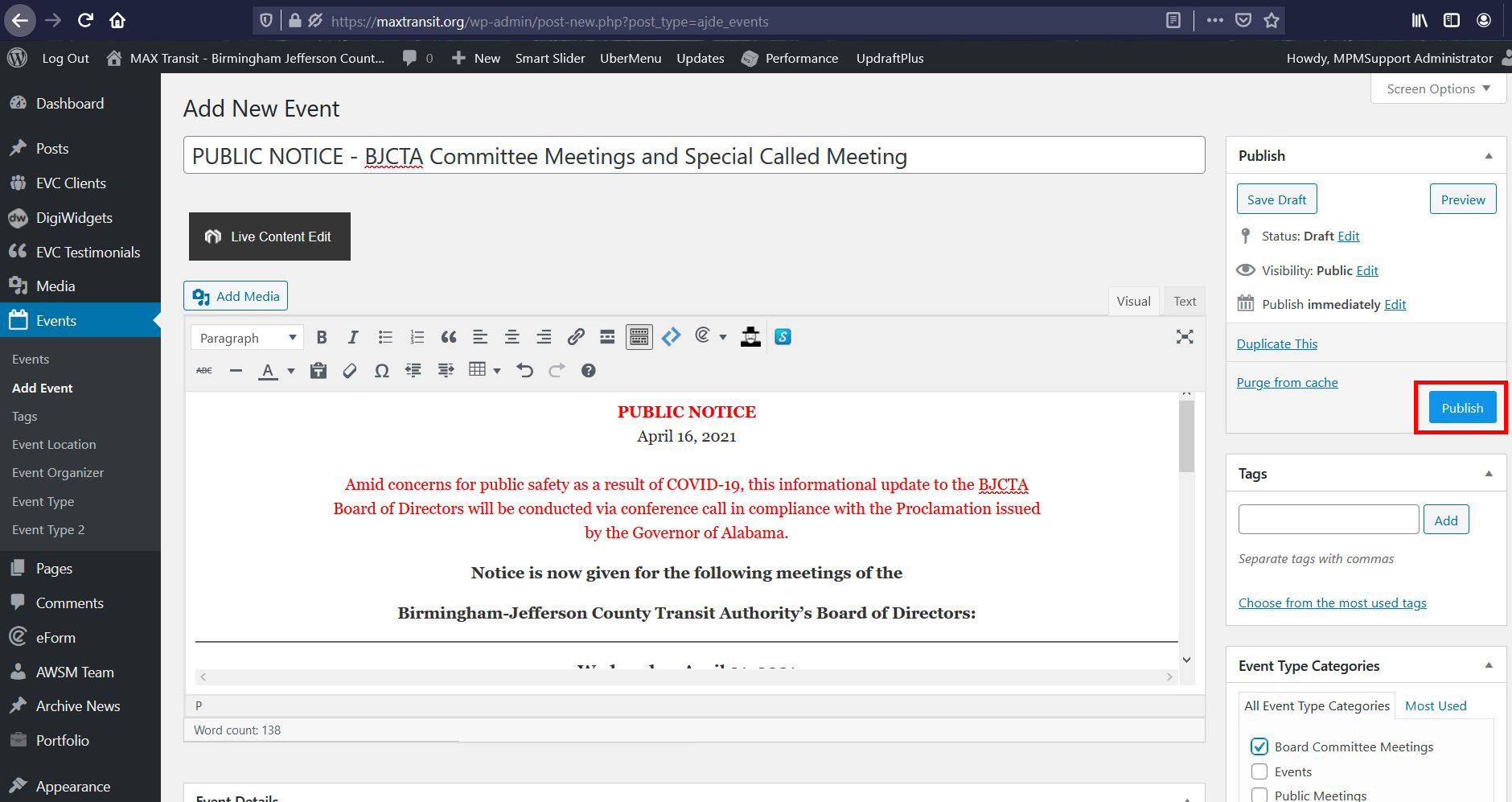1512x802 pixels.
Task: Click the Preview button
Action: click(x=1463, y=199)
